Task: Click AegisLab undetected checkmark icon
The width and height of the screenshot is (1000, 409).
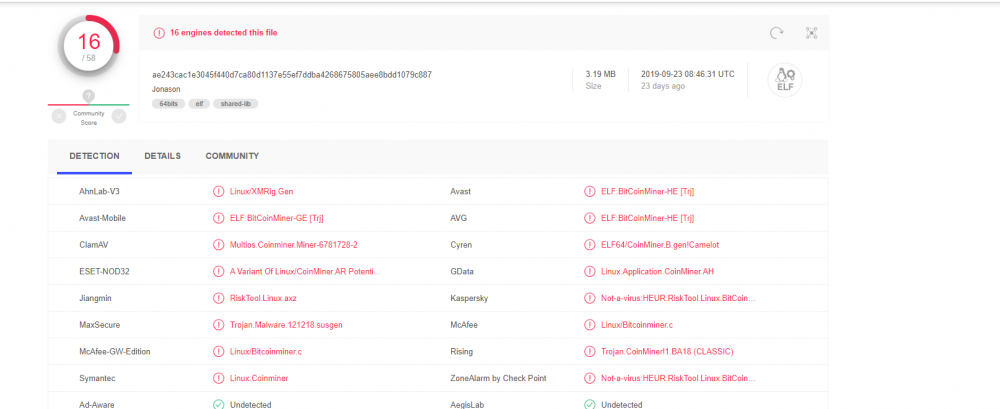Action: tap(589, 405)
